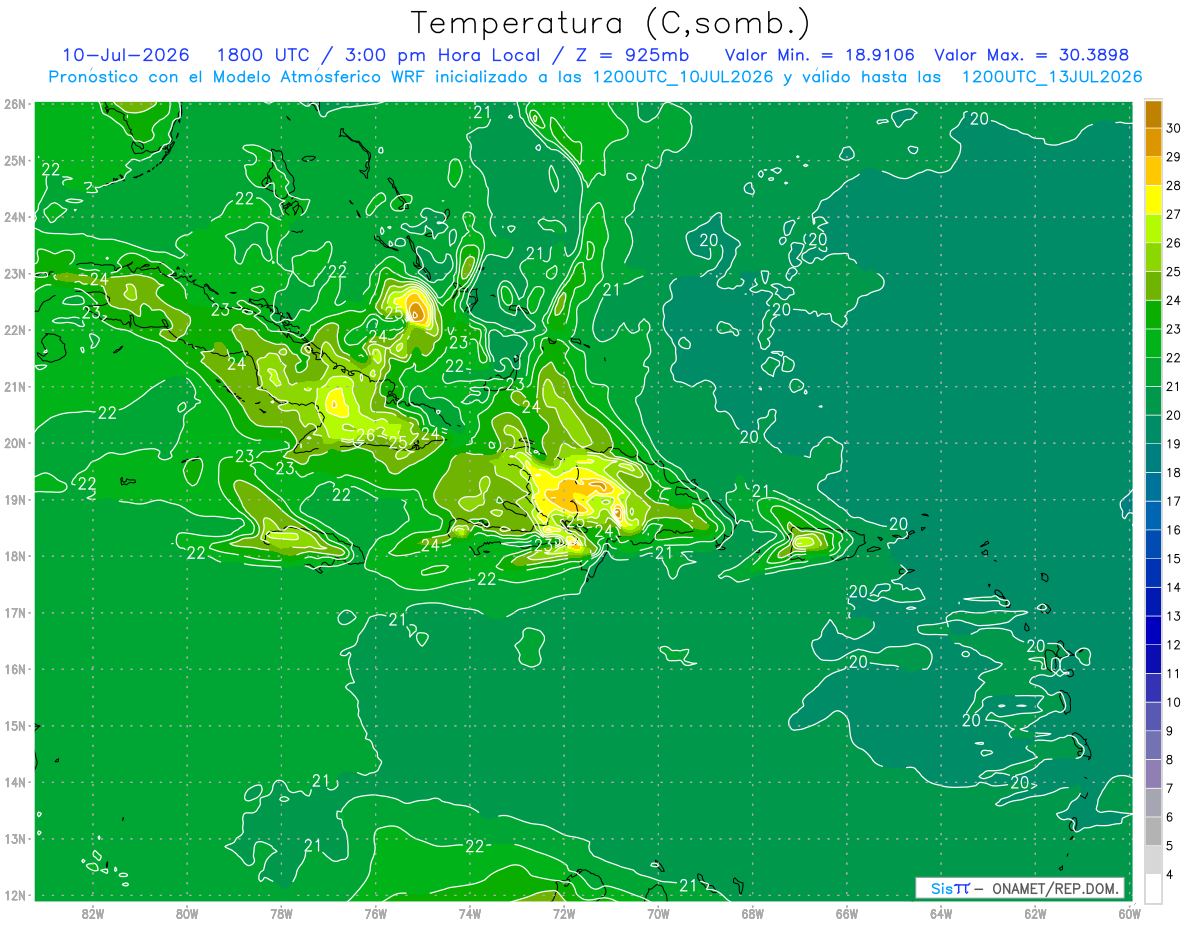The image size is (1200, 927).
Task: Click the longitude axis label "82W"
Action: pos(92,912)
